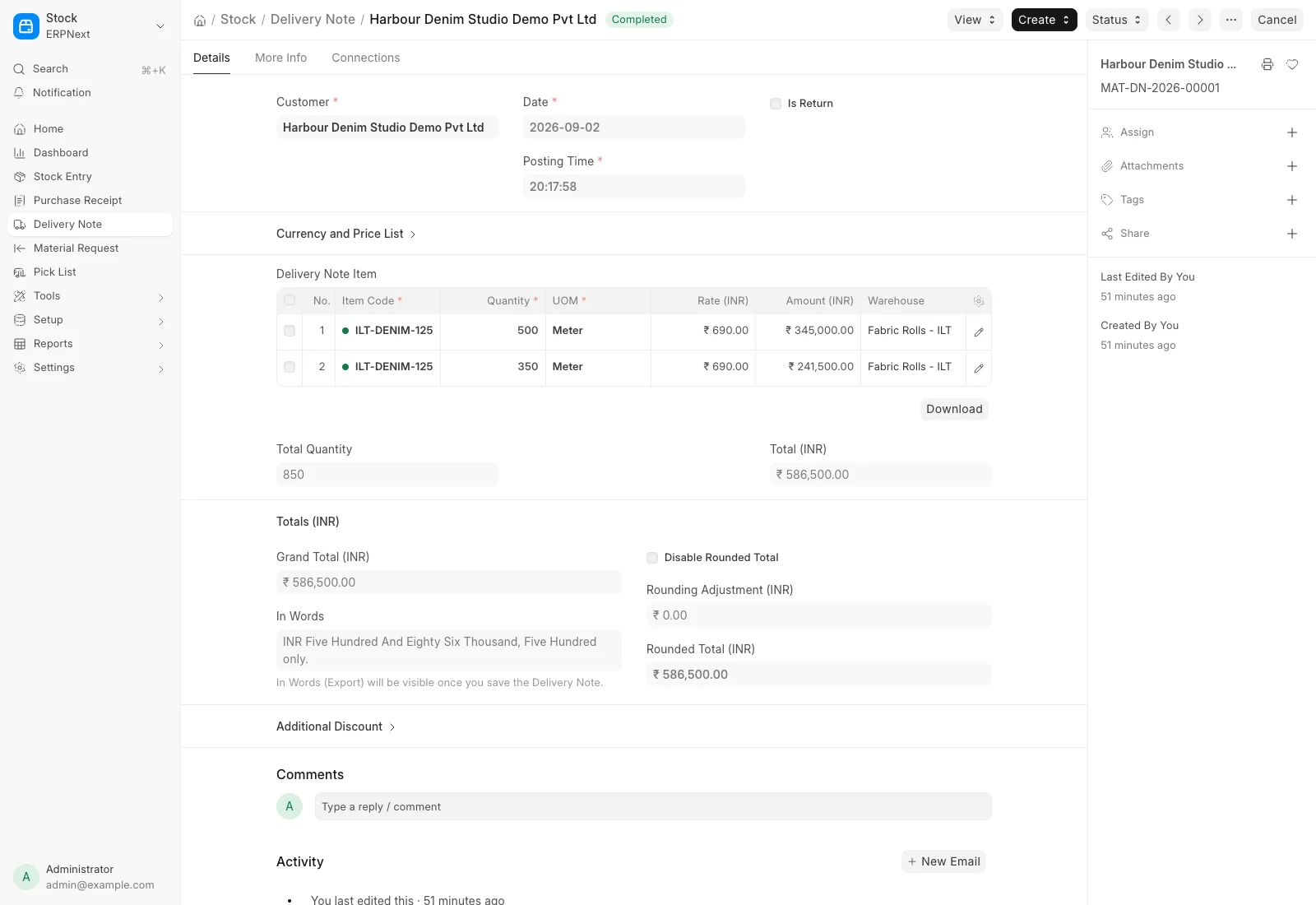Click the Download button
1316x905 pixels.
954,409
